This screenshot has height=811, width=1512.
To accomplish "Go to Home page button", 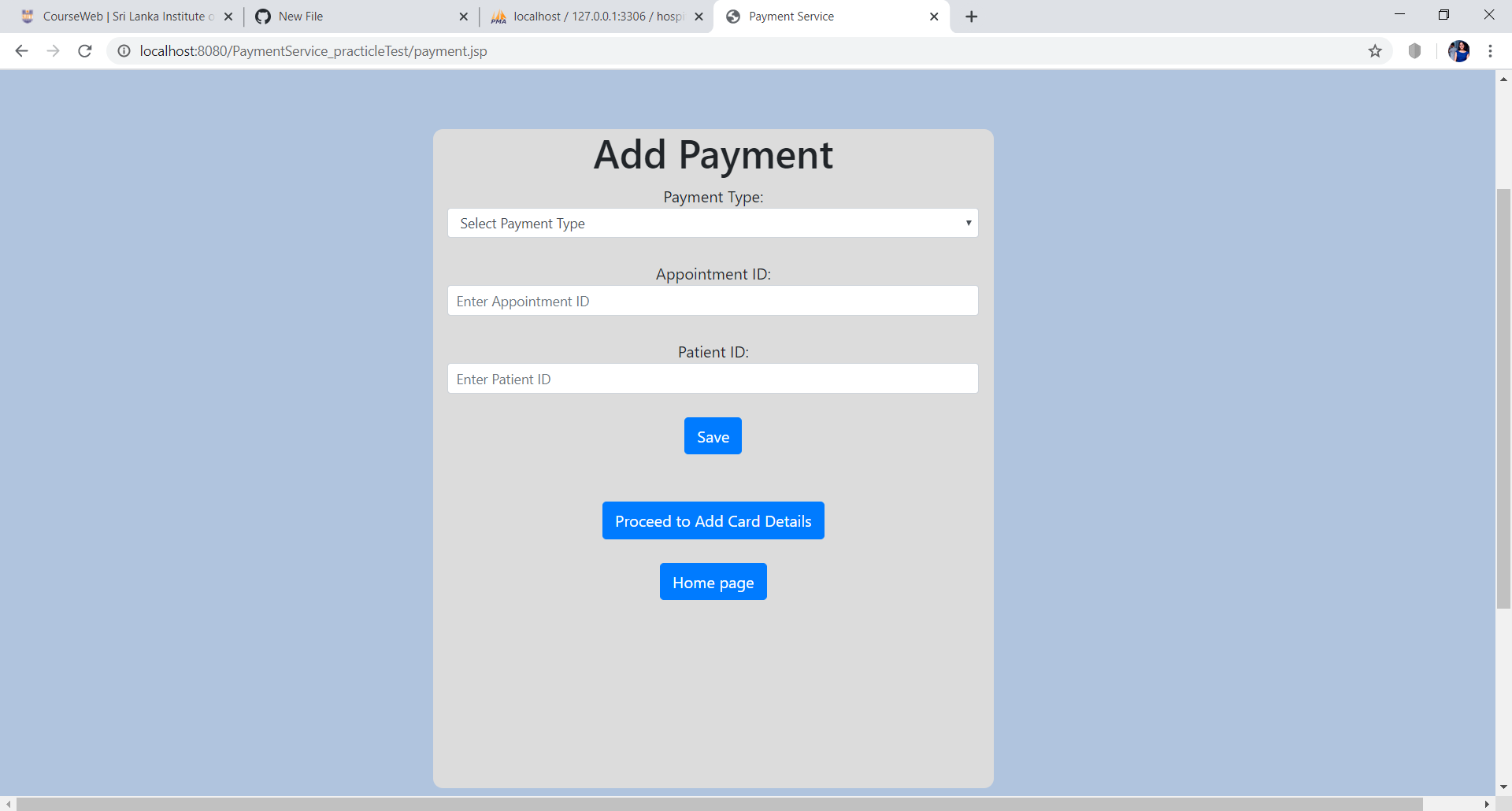I will tap(713, 582).
